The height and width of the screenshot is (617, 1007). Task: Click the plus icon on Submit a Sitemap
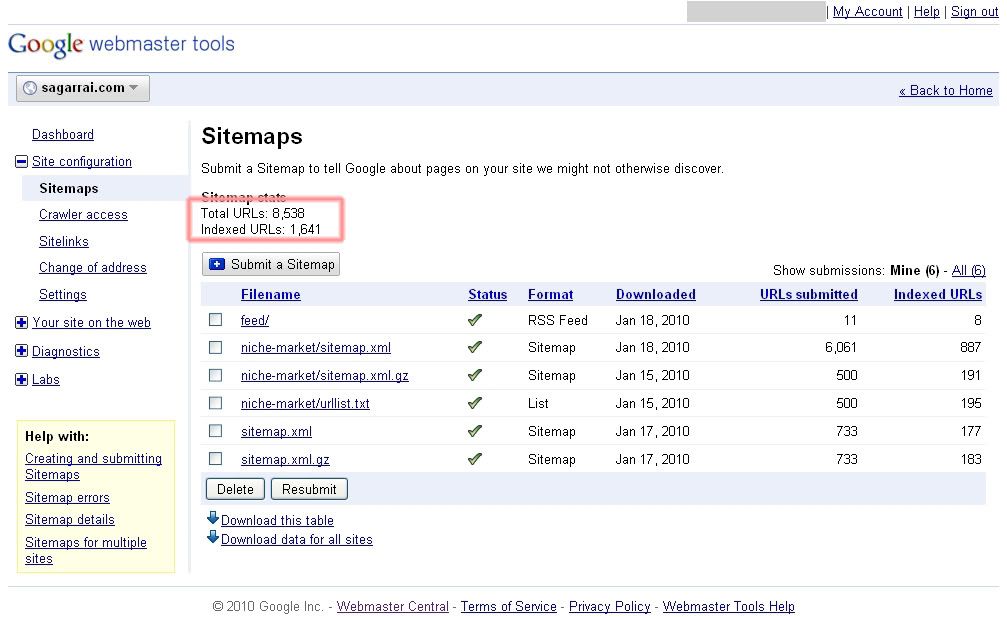(218, 264)
